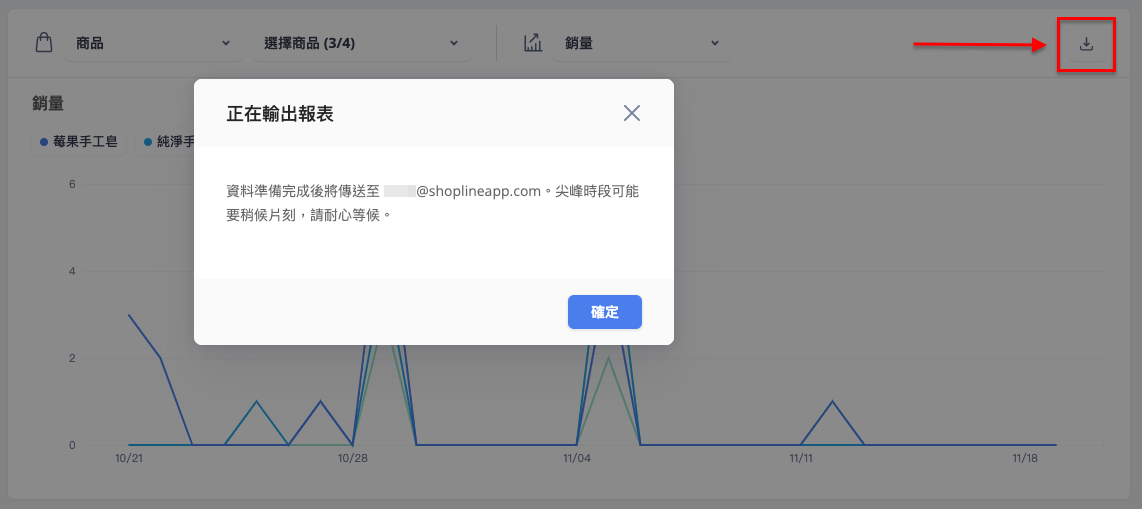Open the 銷量 metric dropdown
1142x509 pixels.
point(641,43)
